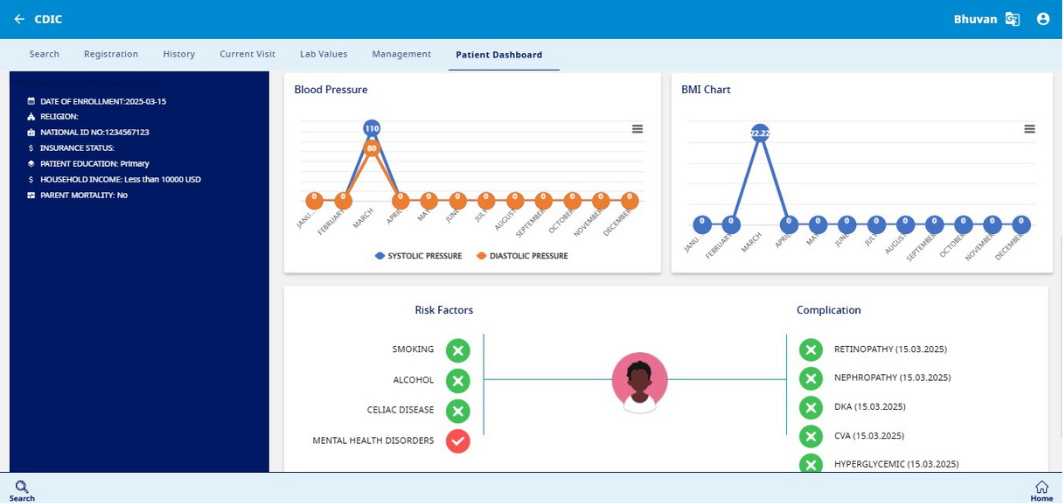Open the BMI Chart hamburger menu
This screenshot has height=504, width=1063.
click(x=1029, y=129)
